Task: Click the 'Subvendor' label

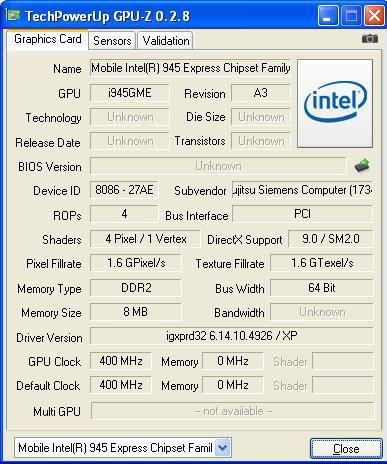Action: click(200, 191)
